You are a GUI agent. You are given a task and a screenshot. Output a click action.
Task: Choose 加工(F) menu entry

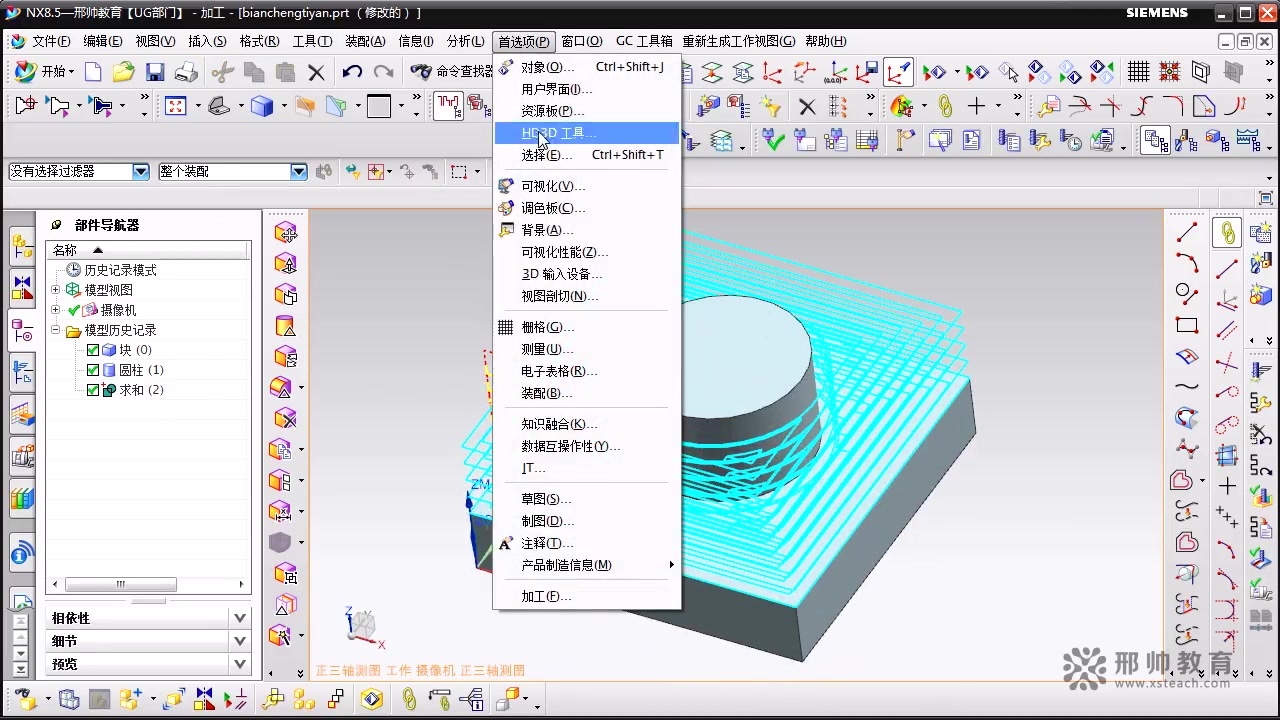point(587,596)
